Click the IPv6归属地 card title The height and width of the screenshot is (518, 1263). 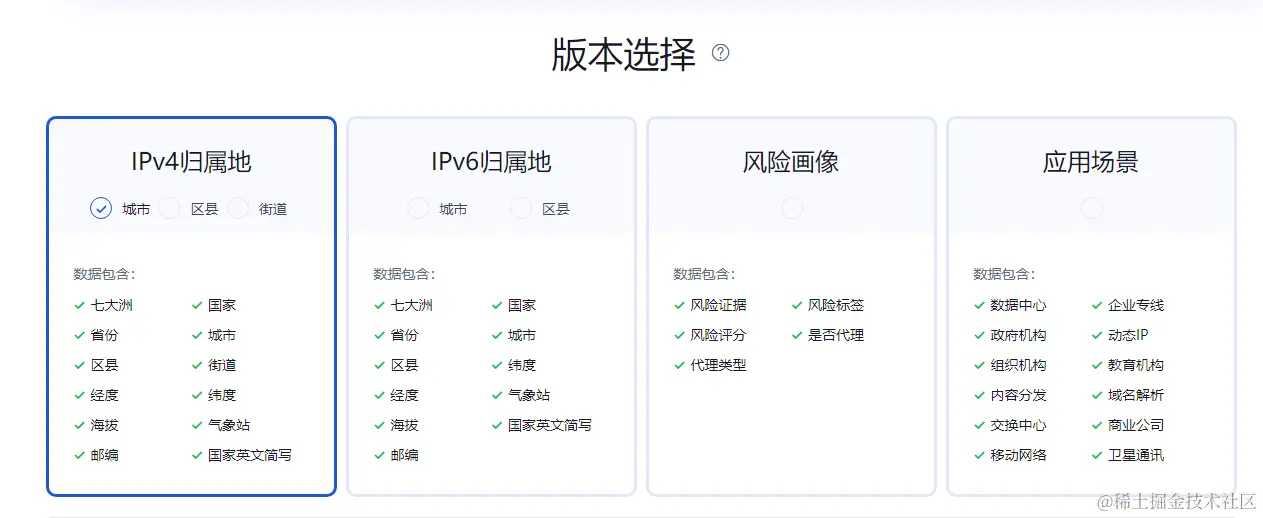pyautogui.click(x=491, y=162)
